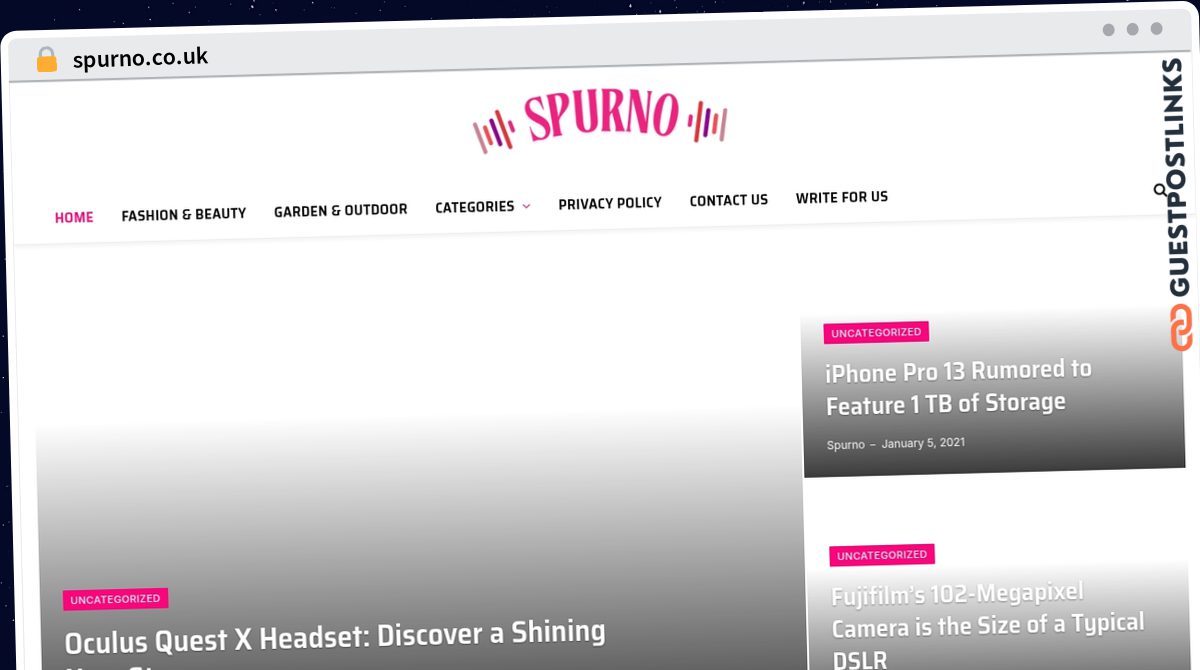Screen dimensions: 1200x670
Task: Click the Spurno logo in the header
Action: tap(600, 120)
